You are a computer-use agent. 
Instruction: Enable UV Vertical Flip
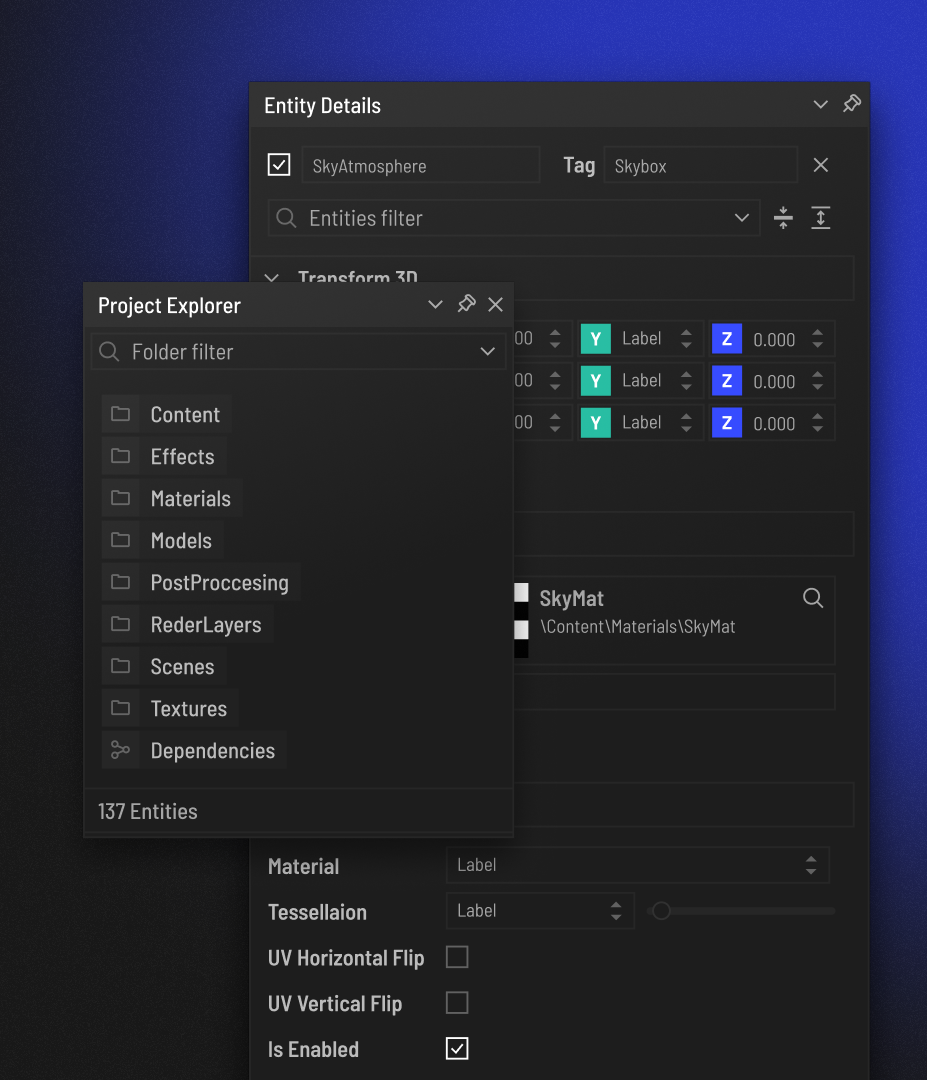pos(457,1003)
